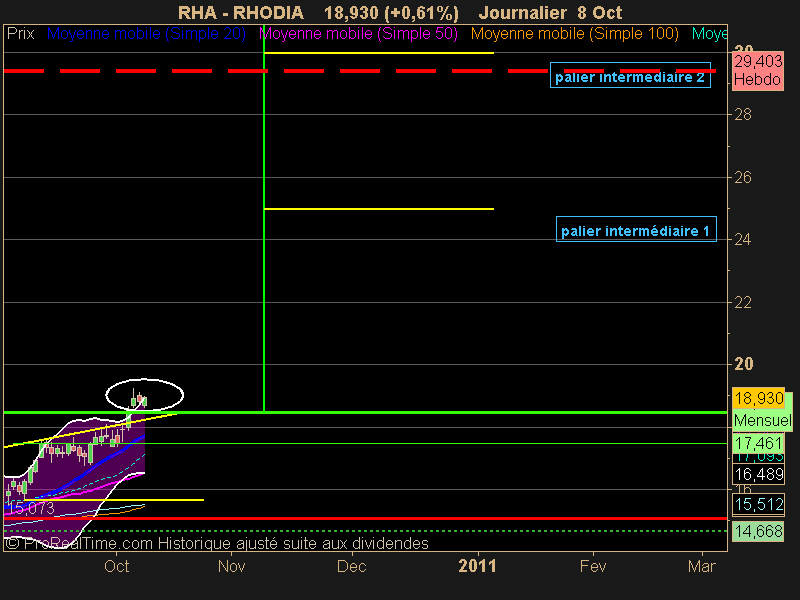Click the green "Mensuel" price tag
The width and height of the screenshot is (800, 600).
[762, 420]
